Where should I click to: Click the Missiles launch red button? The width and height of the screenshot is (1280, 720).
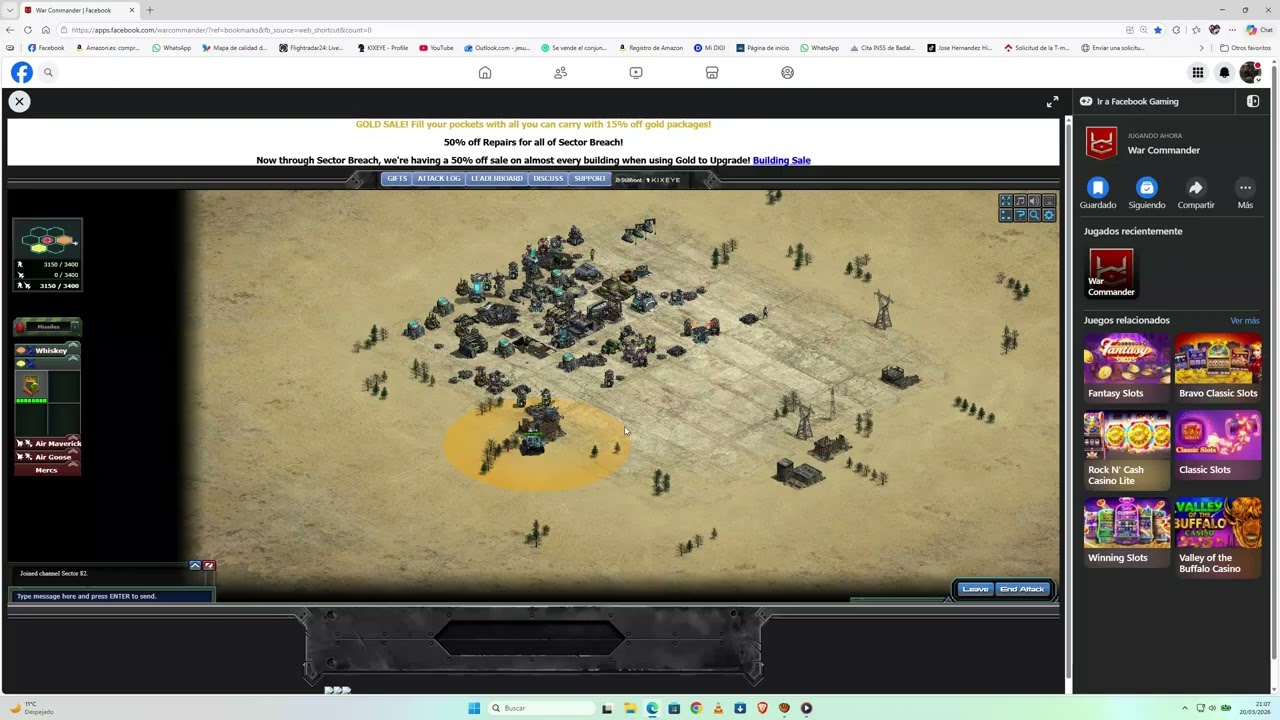(x=19, y=327)
